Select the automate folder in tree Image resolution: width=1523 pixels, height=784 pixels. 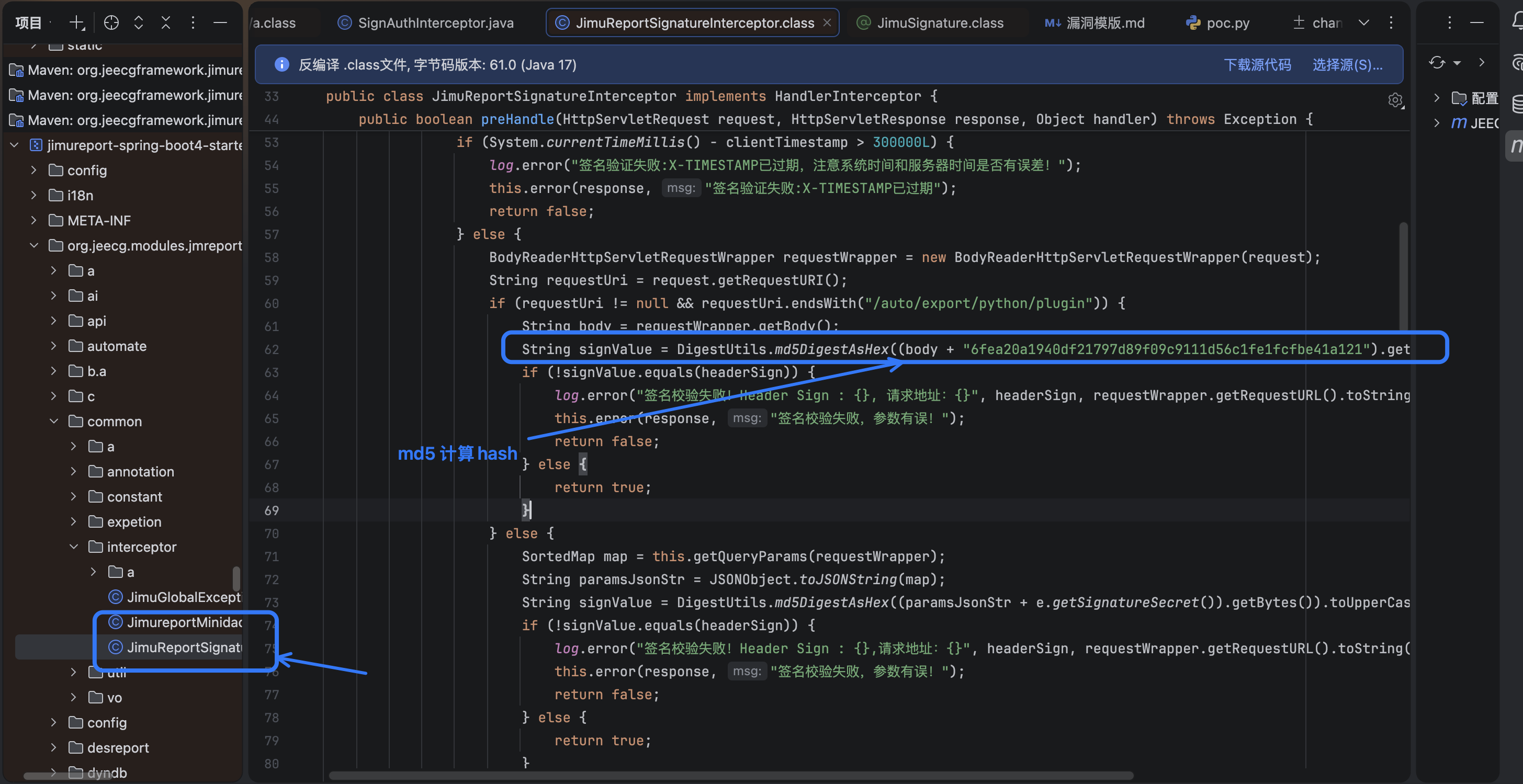107,346
